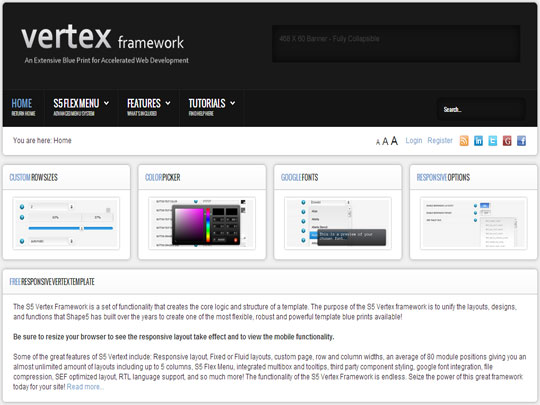Open the Responsive Options preview image
Viewport: 540px width, 405px height.
point(474,223)
